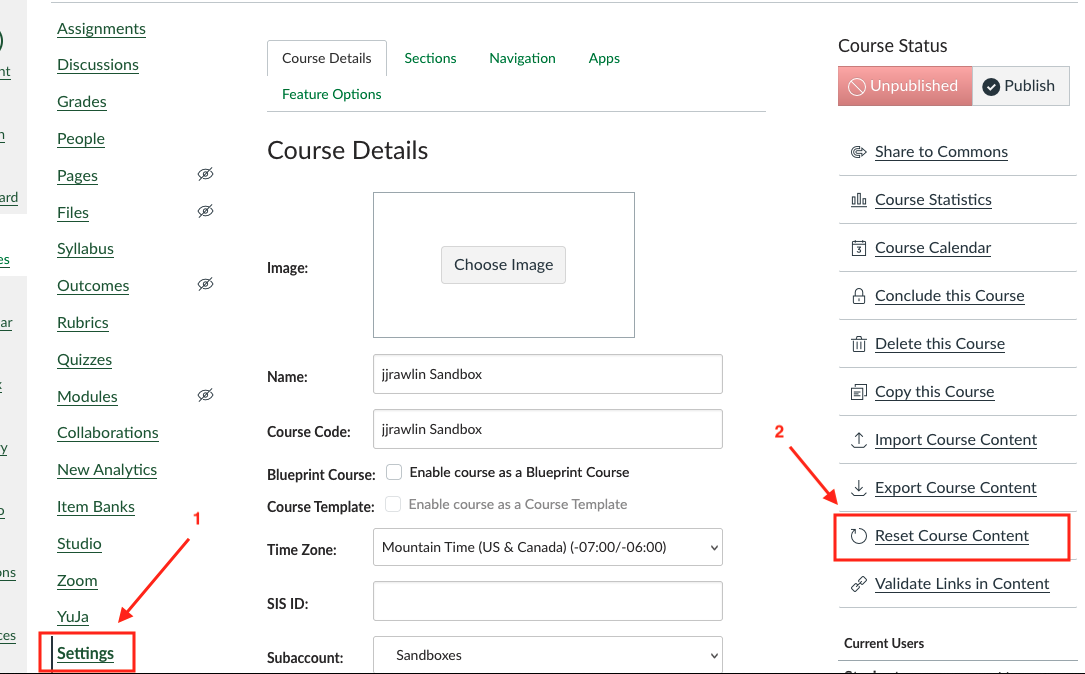This screenshot has height=674, width=1085.
Task: Click the Course Calendar icon
Action: click(858, 248)
